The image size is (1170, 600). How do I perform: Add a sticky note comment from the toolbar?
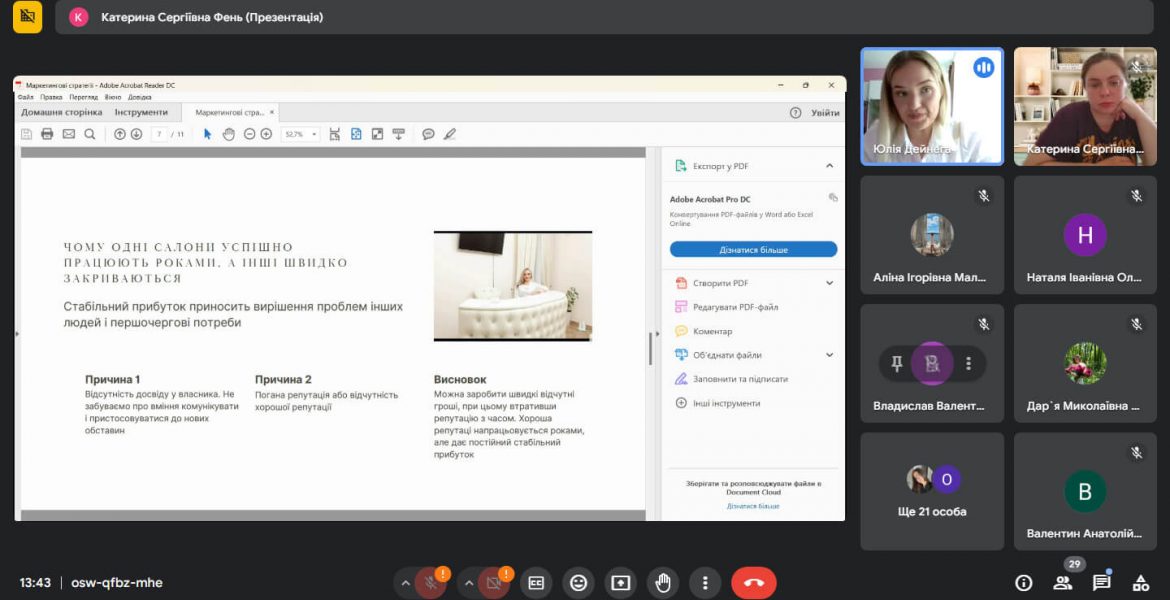point(428,134)
